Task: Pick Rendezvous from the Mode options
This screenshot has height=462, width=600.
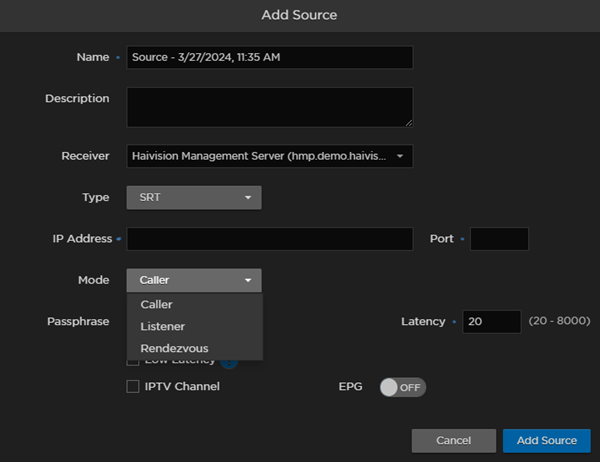Action: [174, 348]
